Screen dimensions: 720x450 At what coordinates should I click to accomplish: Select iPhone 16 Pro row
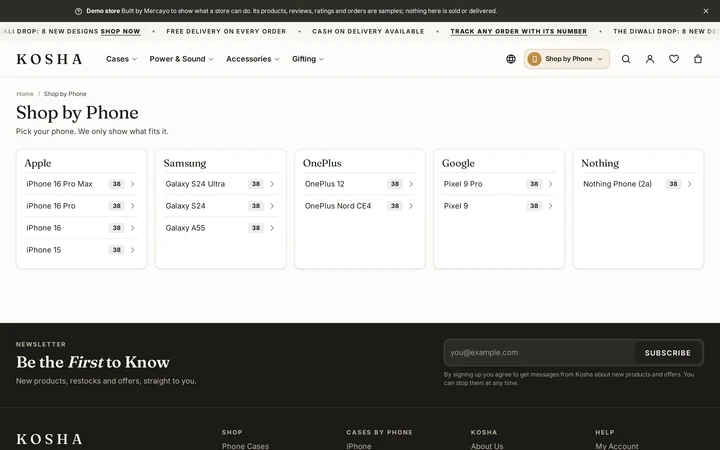coord(81,206)
